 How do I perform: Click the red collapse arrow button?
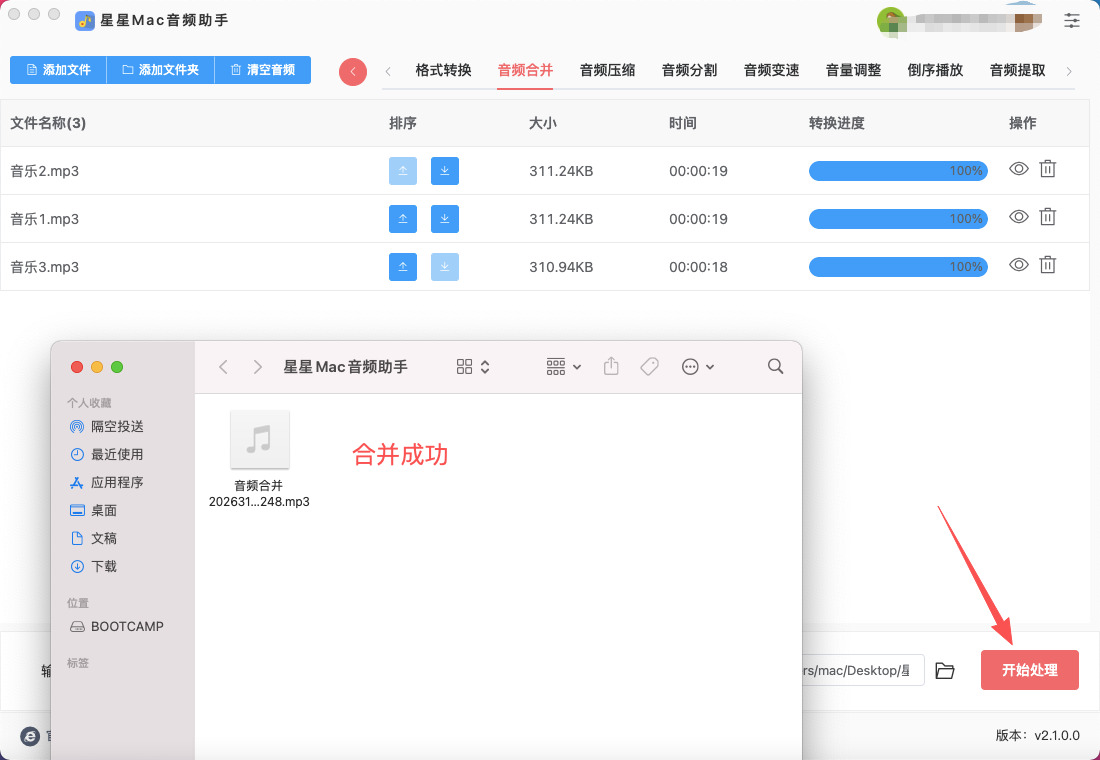(353, 71)
